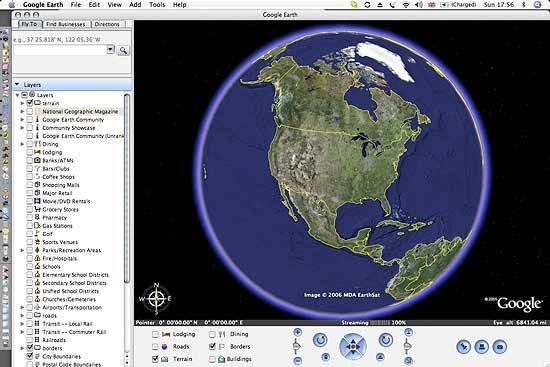Switch to the Directions tab
The image size is (550, 367).
click(107, 24)
